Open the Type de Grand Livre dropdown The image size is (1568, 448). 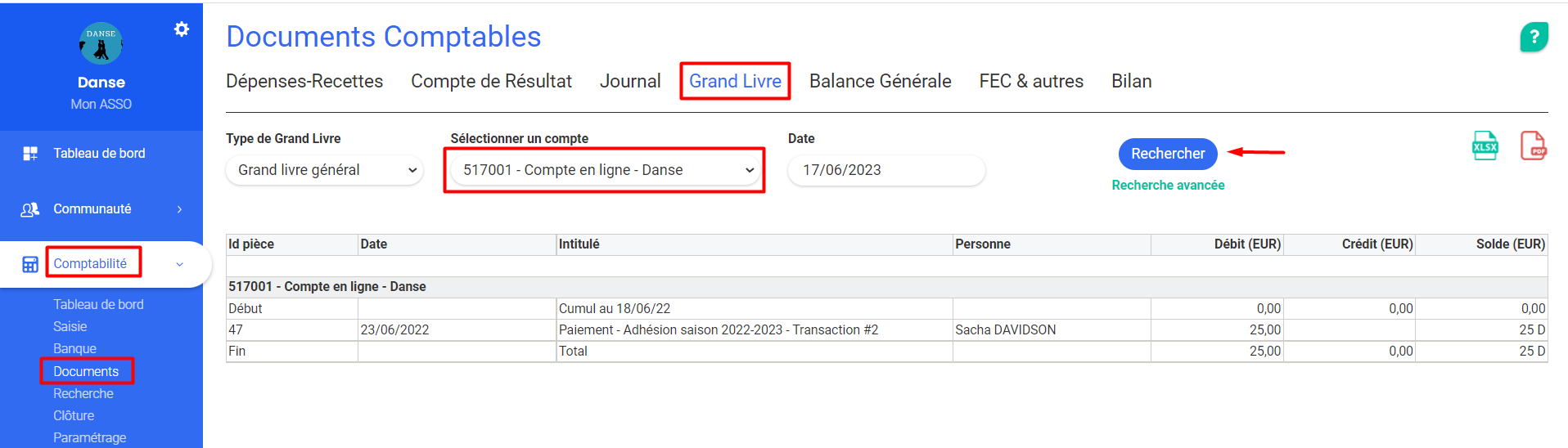coord(324,170)
